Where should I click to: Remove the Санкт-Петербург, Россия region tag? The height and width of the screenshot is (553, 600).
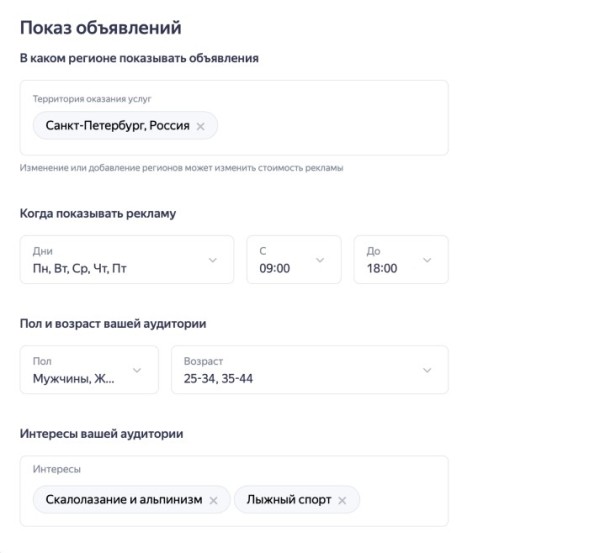(x=201, y=126)
